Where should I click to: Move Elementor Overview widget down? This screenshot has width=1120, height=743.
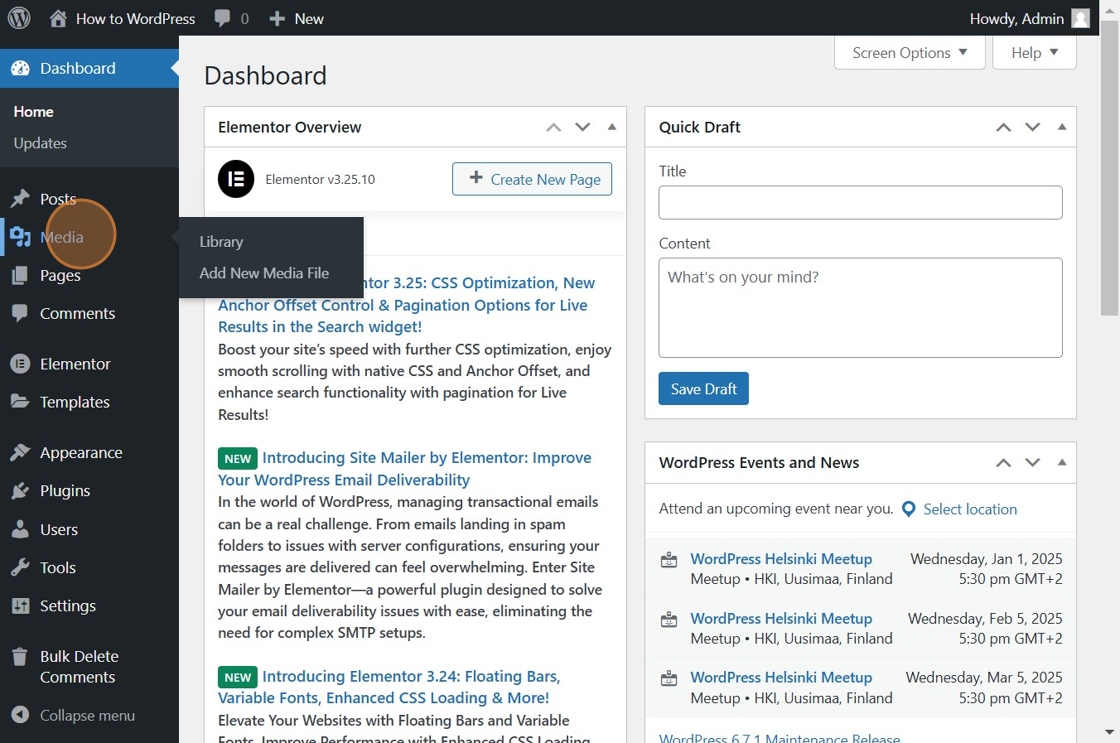[x=583, y=127]
